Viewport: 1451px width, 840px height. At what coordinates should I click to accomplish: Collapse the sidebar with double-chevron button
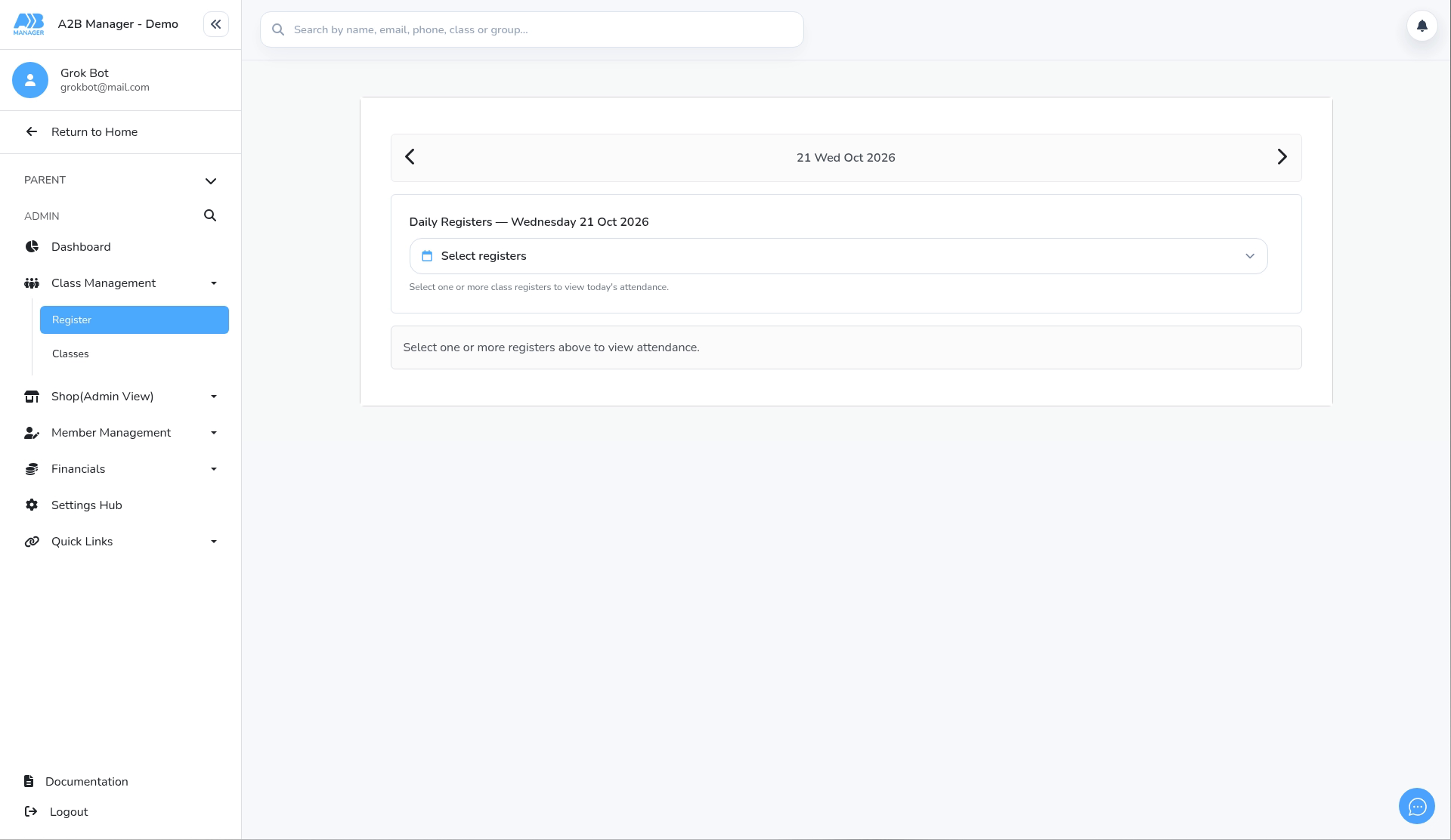tap(216, 24)
